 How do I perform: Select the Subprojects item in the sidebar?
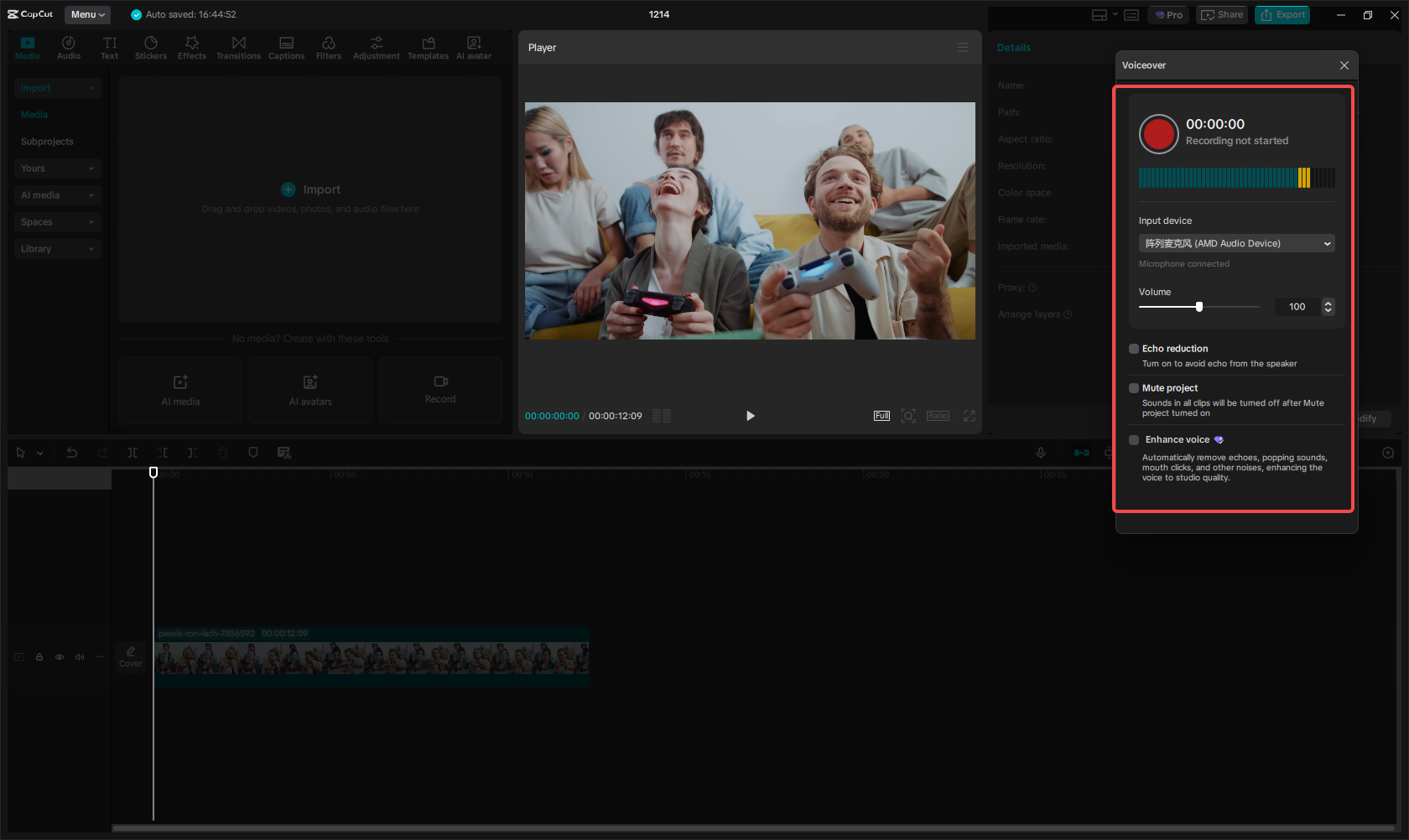[47, 141]
